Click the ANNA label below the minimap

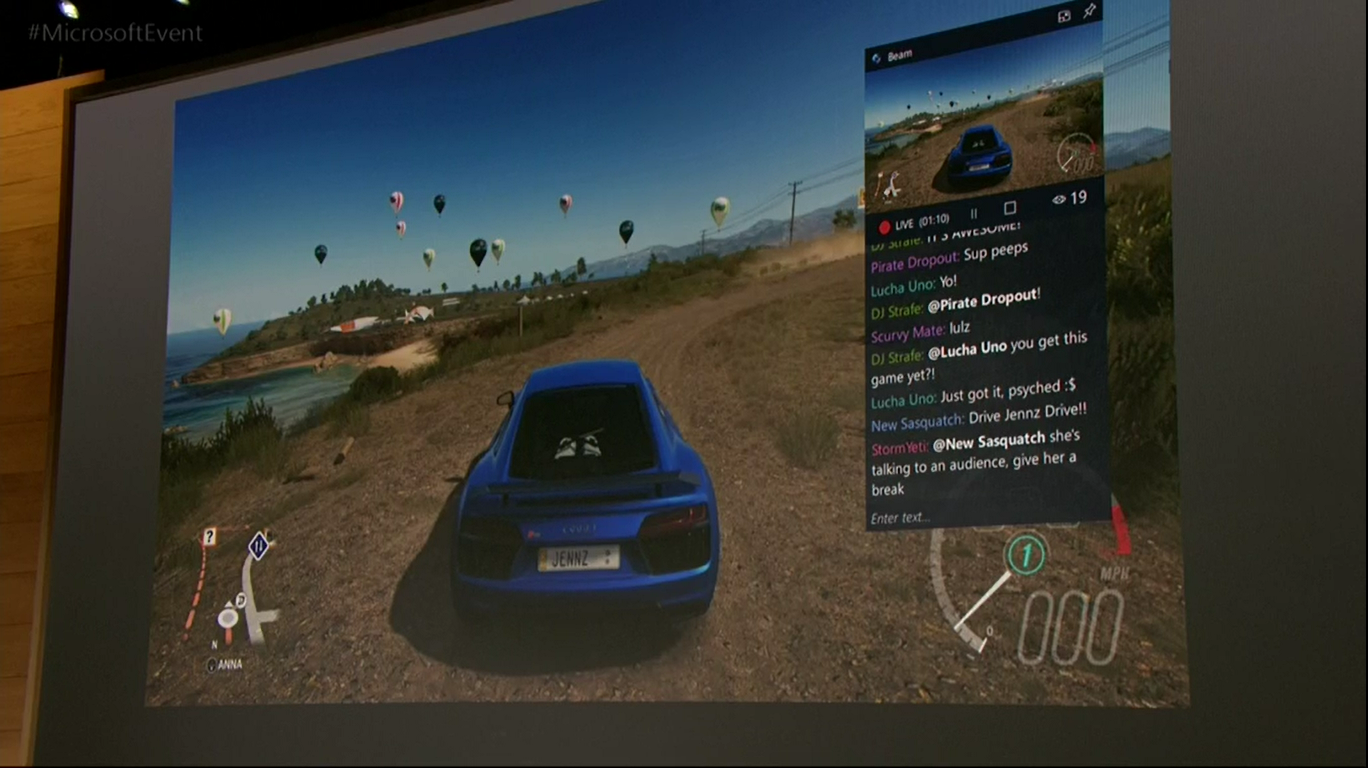pyautogui.click(x=225, y=664)
